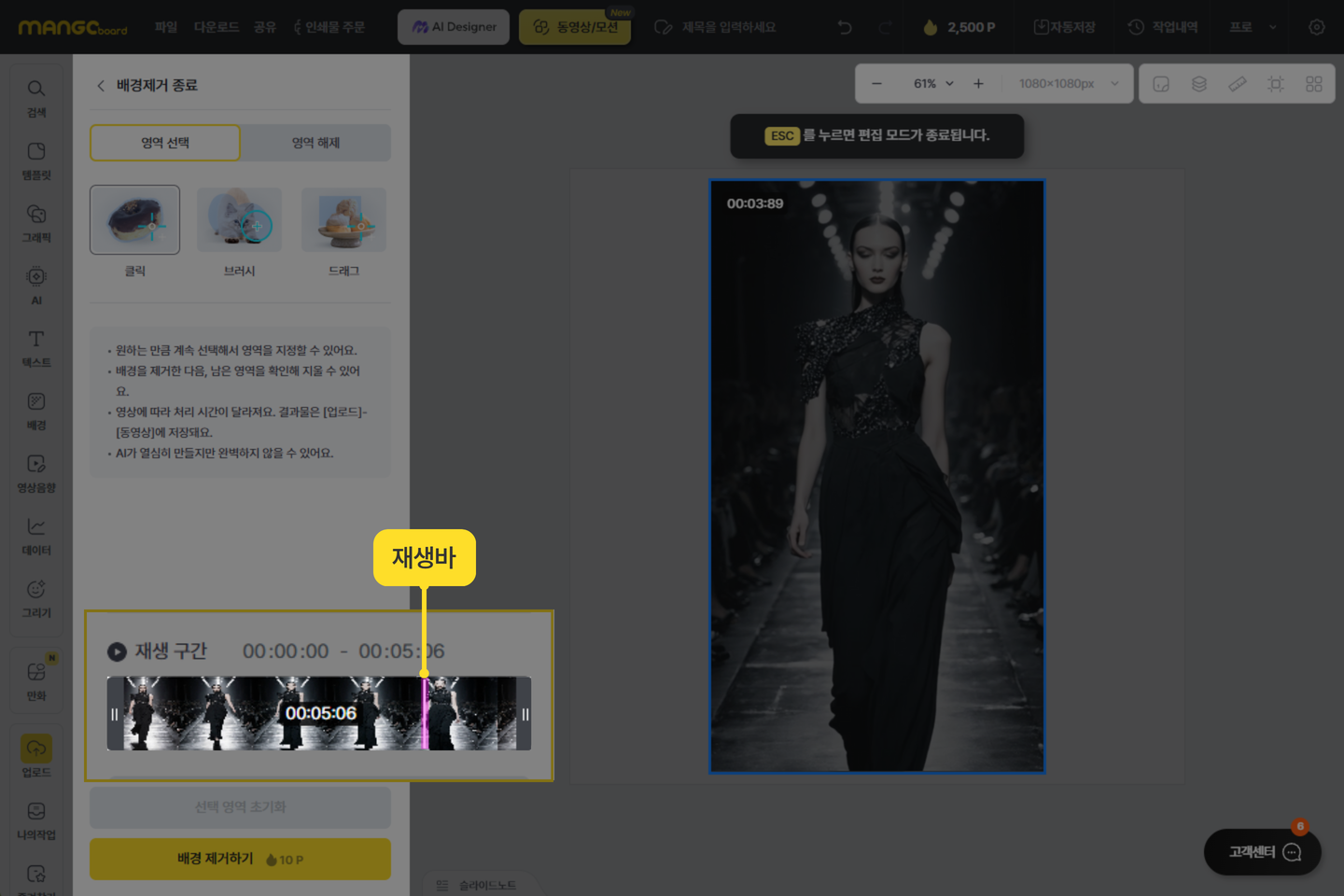Click the 동영상/모션 button
The width and height of the screenshot is (1344, 896).
[x=575, y=27]
